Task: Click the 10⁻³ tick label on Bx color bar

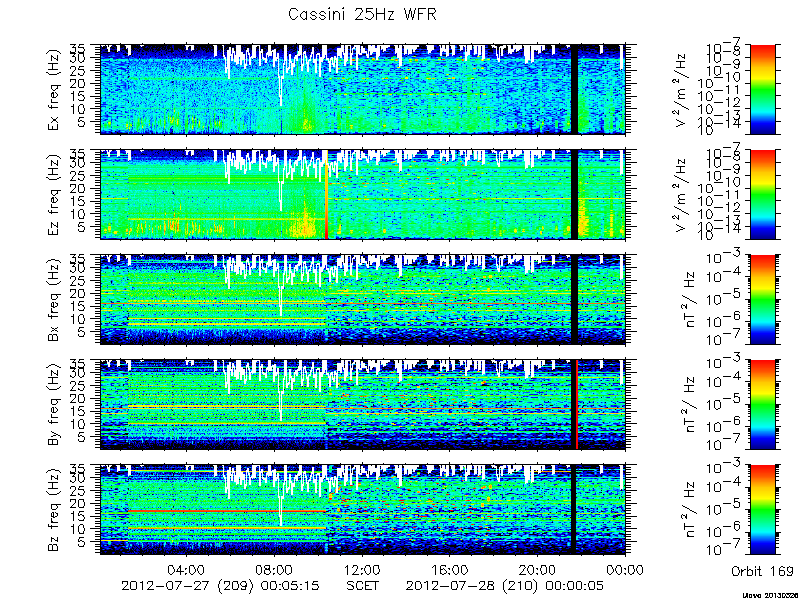Action: 725,258
